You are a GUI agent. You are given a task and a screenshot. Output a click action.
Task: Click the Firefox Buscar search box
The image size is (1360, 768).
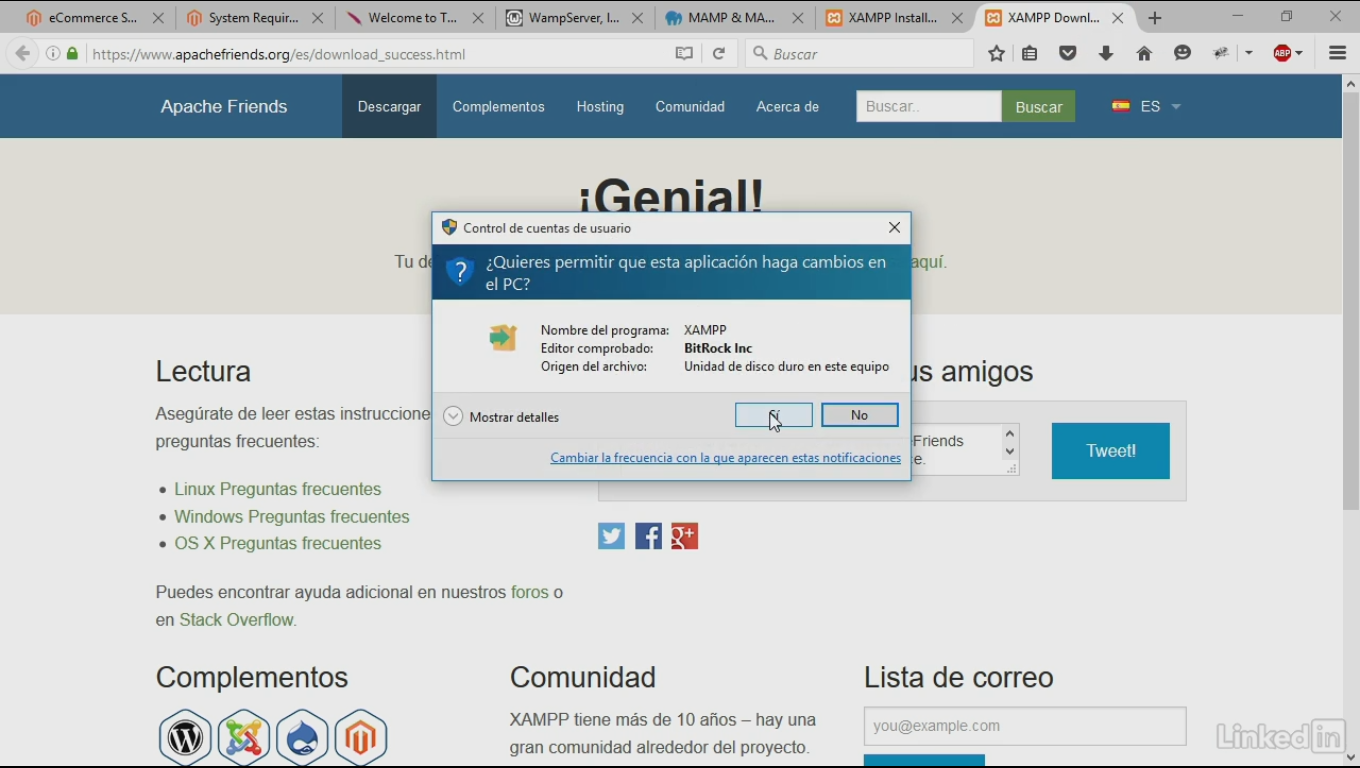coord(860,54)
